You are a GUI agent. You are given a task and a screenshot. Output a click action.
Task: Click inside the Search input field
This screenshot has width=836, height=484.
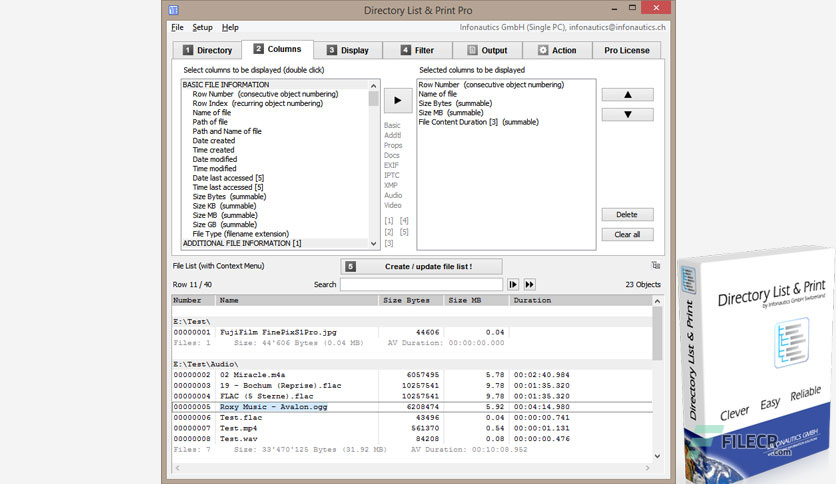click(x=421, y=285)
